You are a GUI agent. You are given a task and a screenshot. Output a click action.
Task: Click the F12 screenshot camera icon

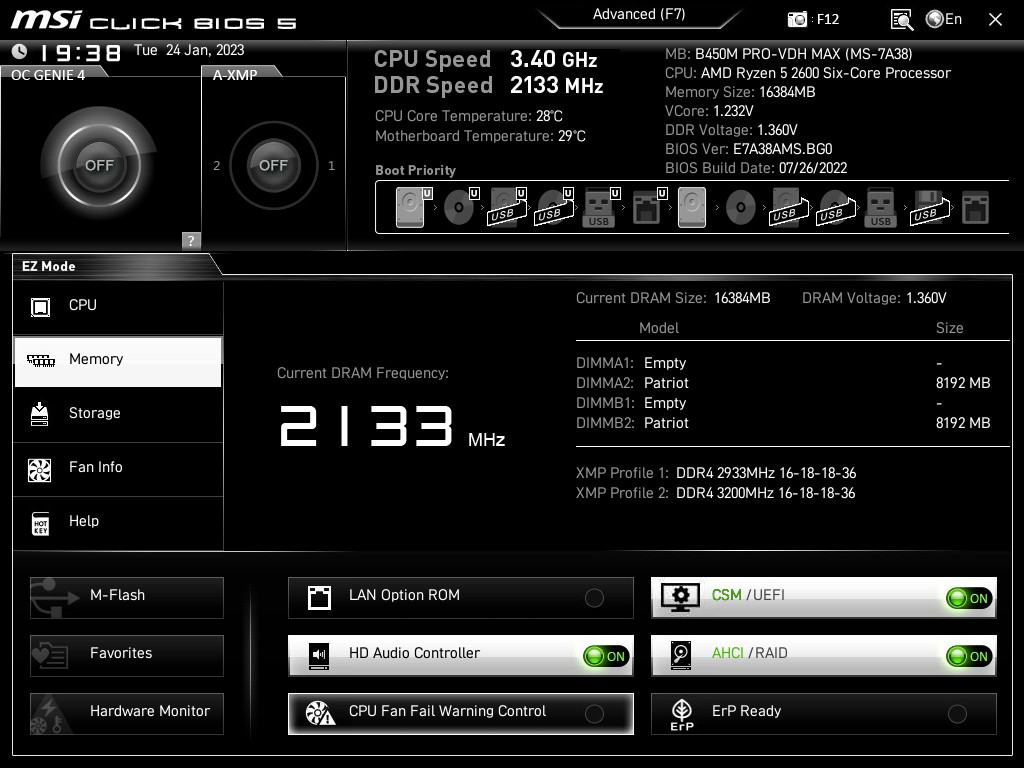pyautogui.click(x=797, y=20)
